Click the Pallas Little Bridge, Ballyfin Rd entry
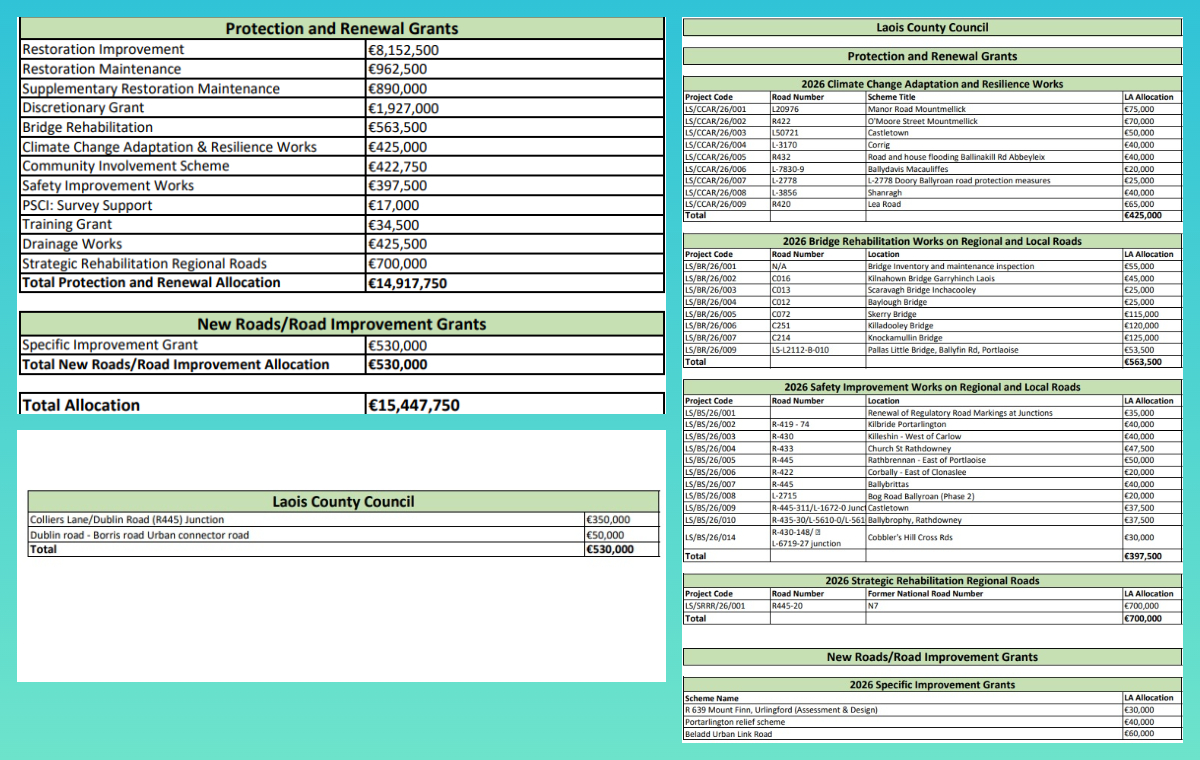The image size is (1200, 760). [945, 350]
